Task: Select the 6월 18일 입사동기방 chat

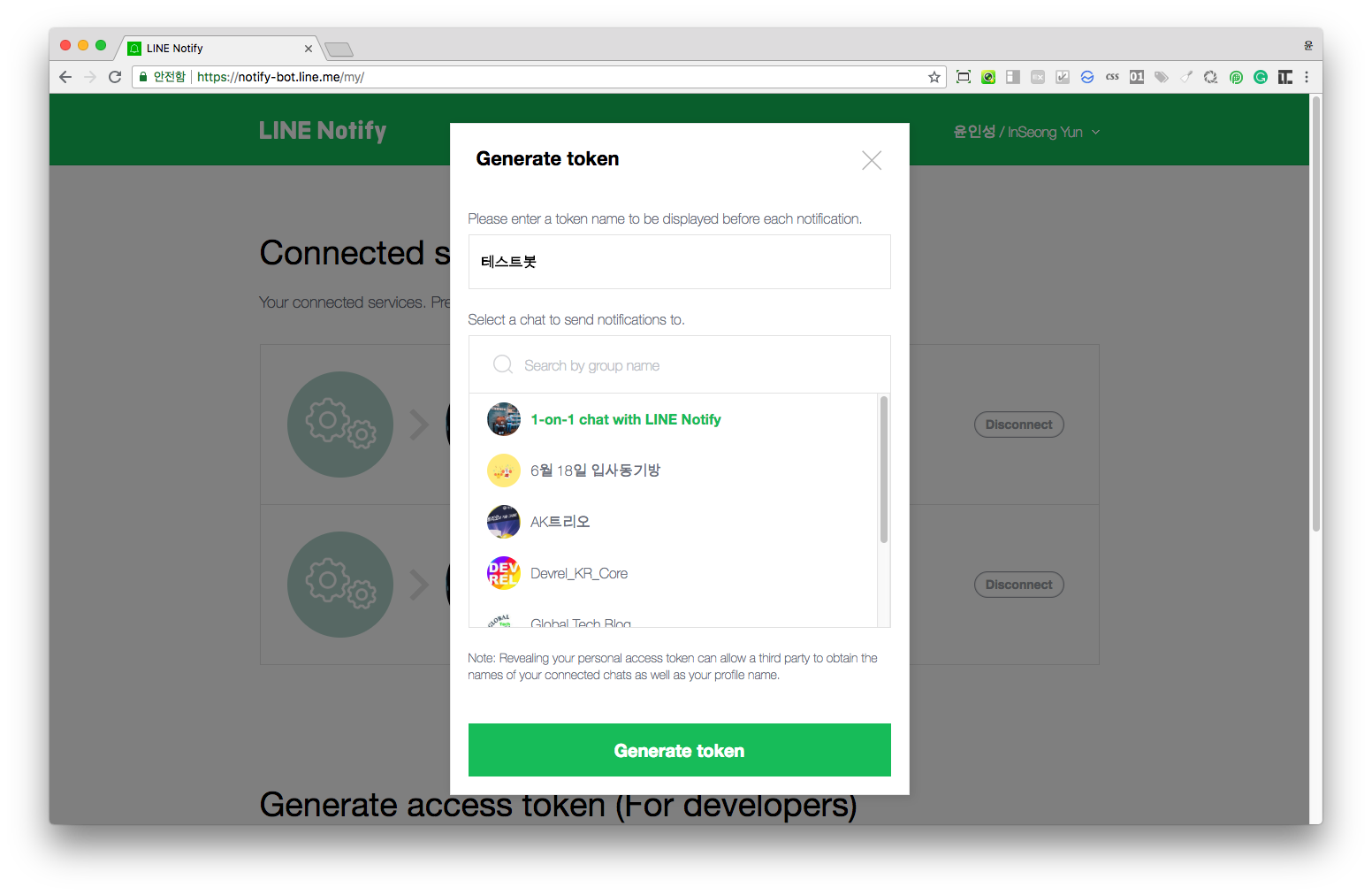Action: pos(673,470)
